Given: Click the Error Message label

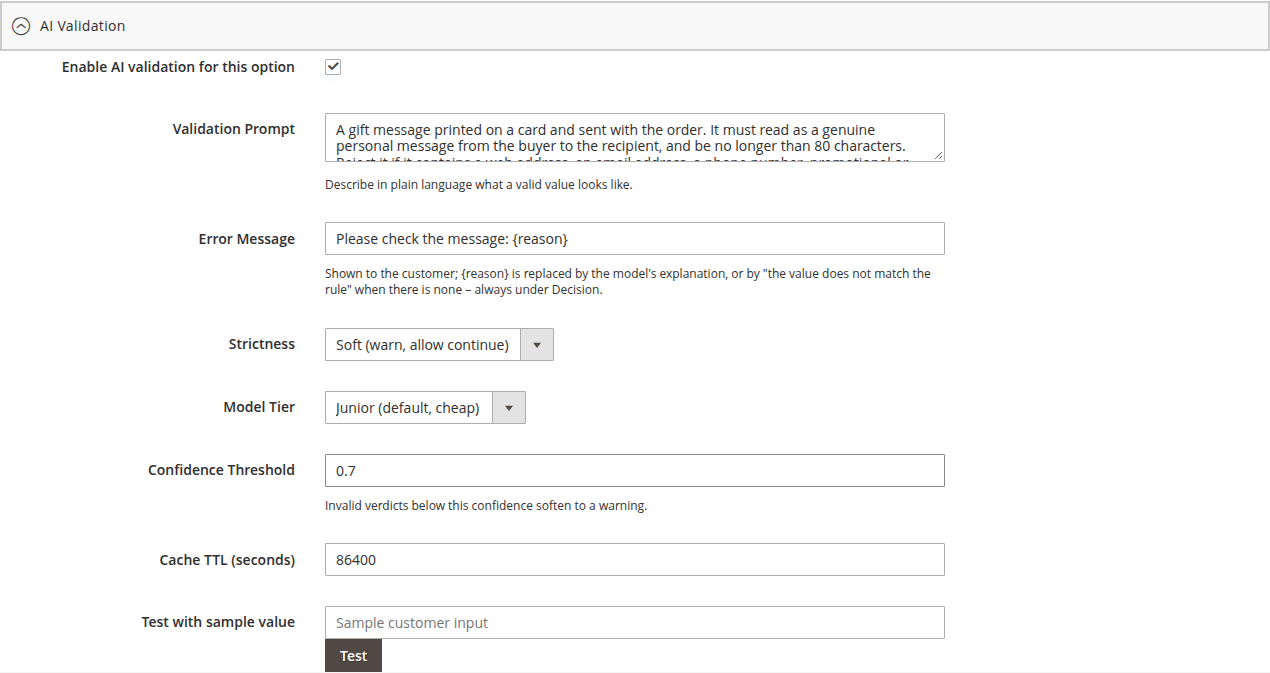Looking at the screenshot, I should pos(246,239).
